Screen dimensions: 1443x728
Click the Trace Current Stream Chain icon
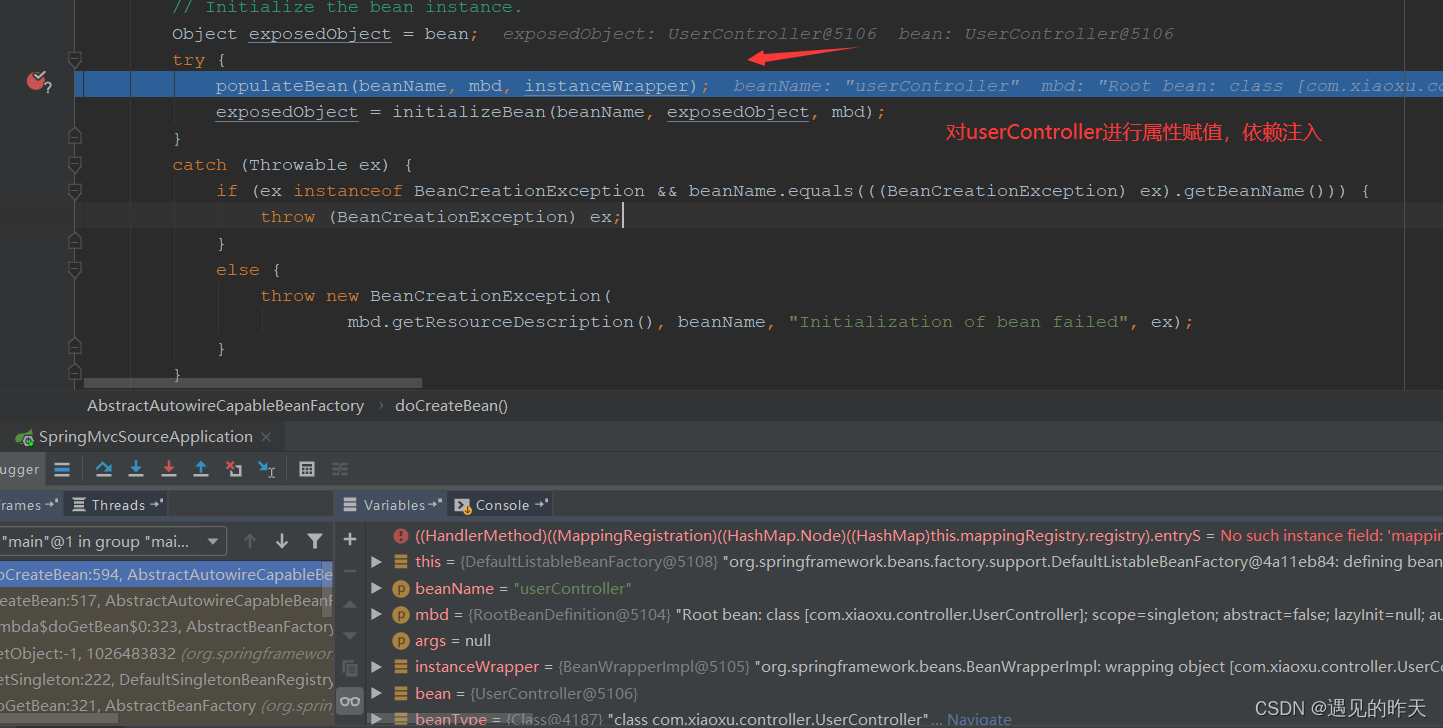tap(340, 468)
